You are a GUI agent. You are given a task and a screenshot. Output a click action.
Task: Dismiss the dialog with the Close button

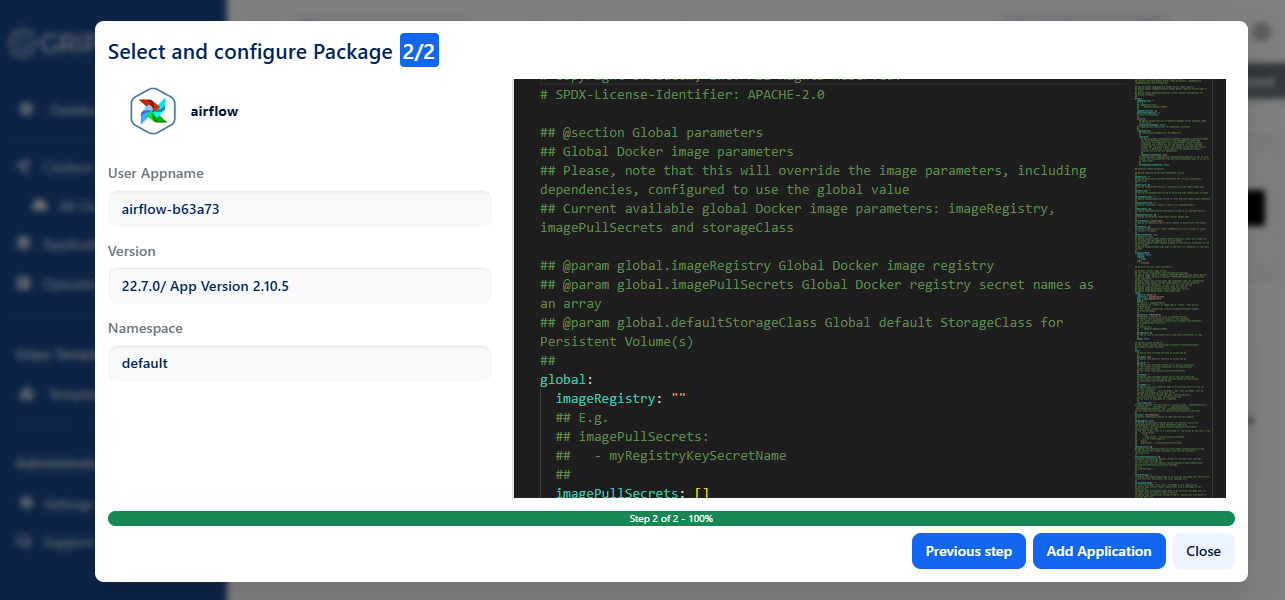(1203, 551)
